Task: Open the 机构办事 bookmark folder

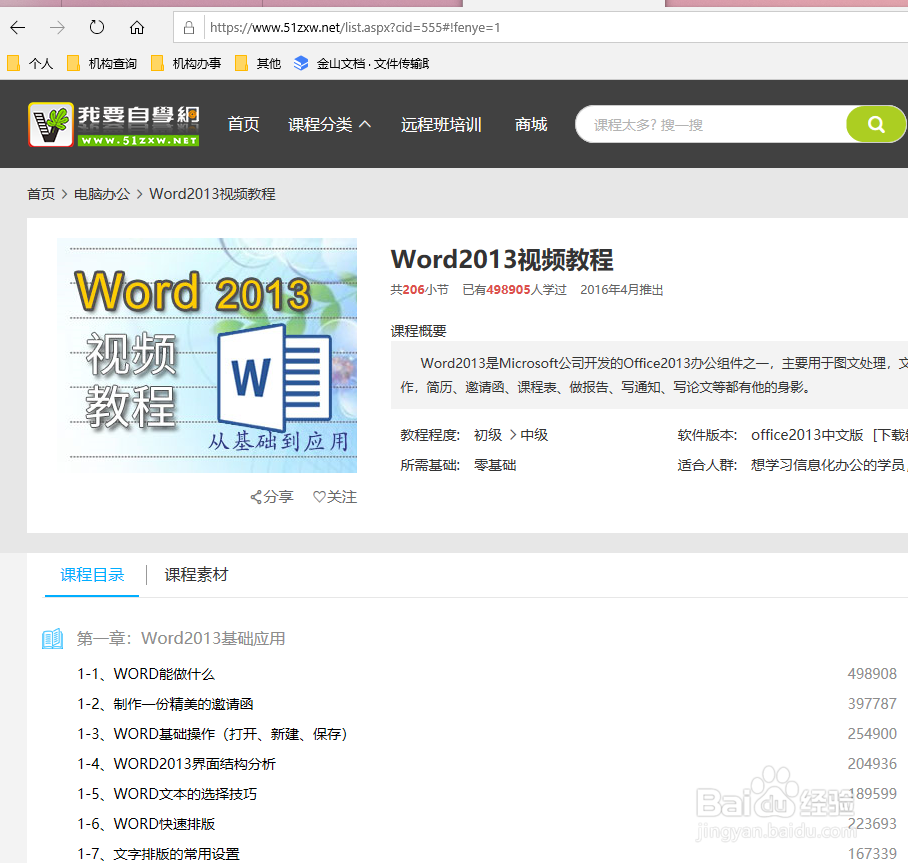Action: pyautogui.click(x=186, y=63)
